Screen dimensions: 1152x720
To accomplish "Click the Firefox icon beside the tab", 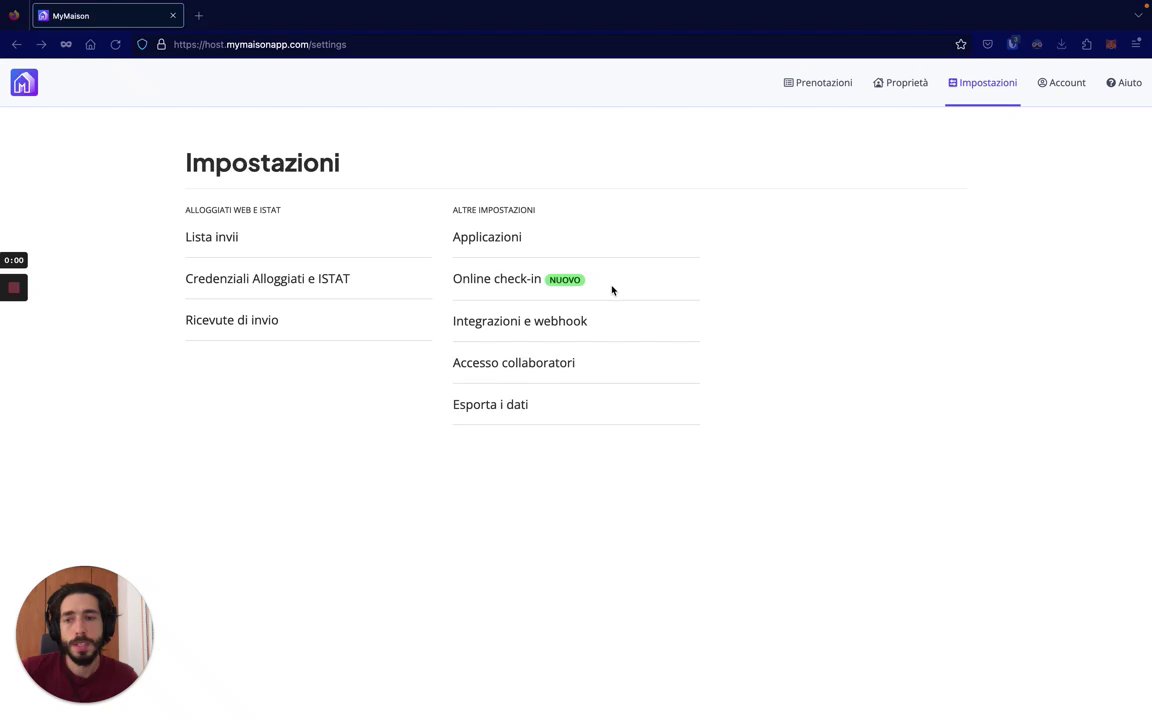I will coord(14,15).
